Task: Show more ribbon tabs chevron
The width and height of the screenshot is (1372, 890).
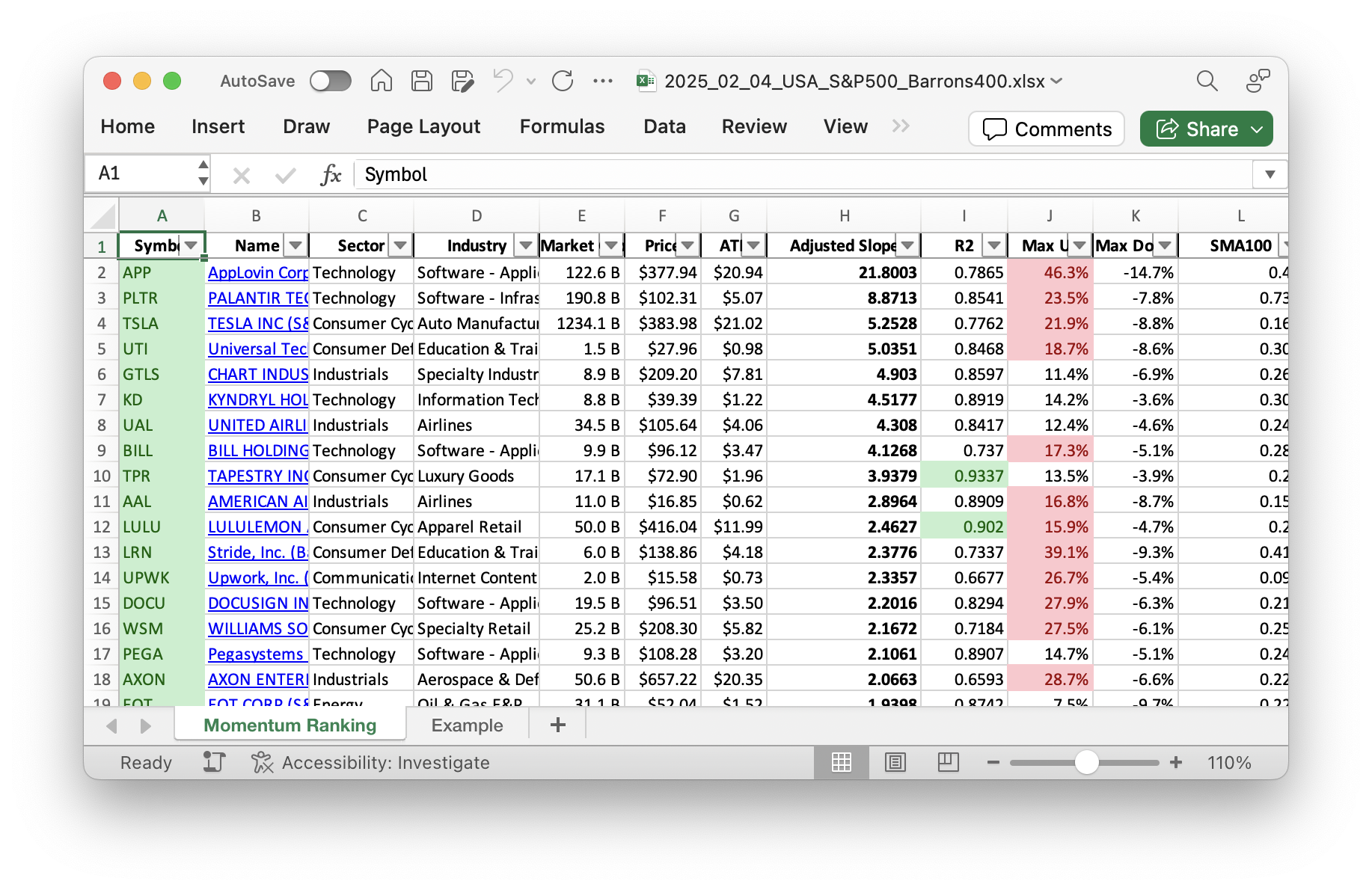Action: click(901, 126)
